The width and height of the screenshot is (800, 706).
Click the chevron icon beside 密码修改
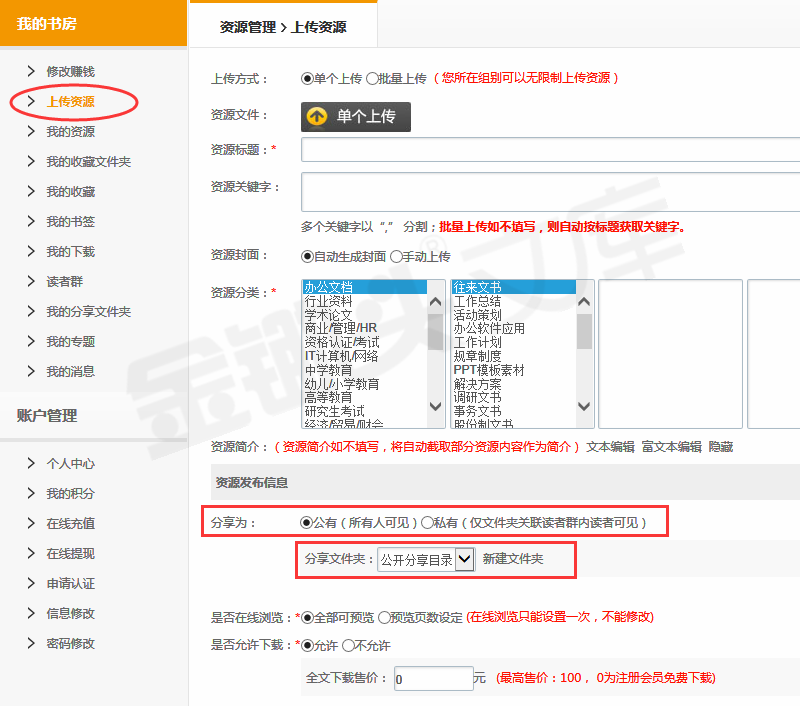(x=31, y=643)
